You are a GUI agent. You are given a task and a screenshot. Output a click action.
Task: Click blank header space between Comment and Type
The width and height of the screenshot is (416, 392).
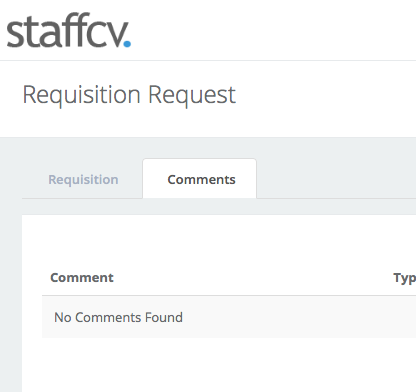pos(253,278)
